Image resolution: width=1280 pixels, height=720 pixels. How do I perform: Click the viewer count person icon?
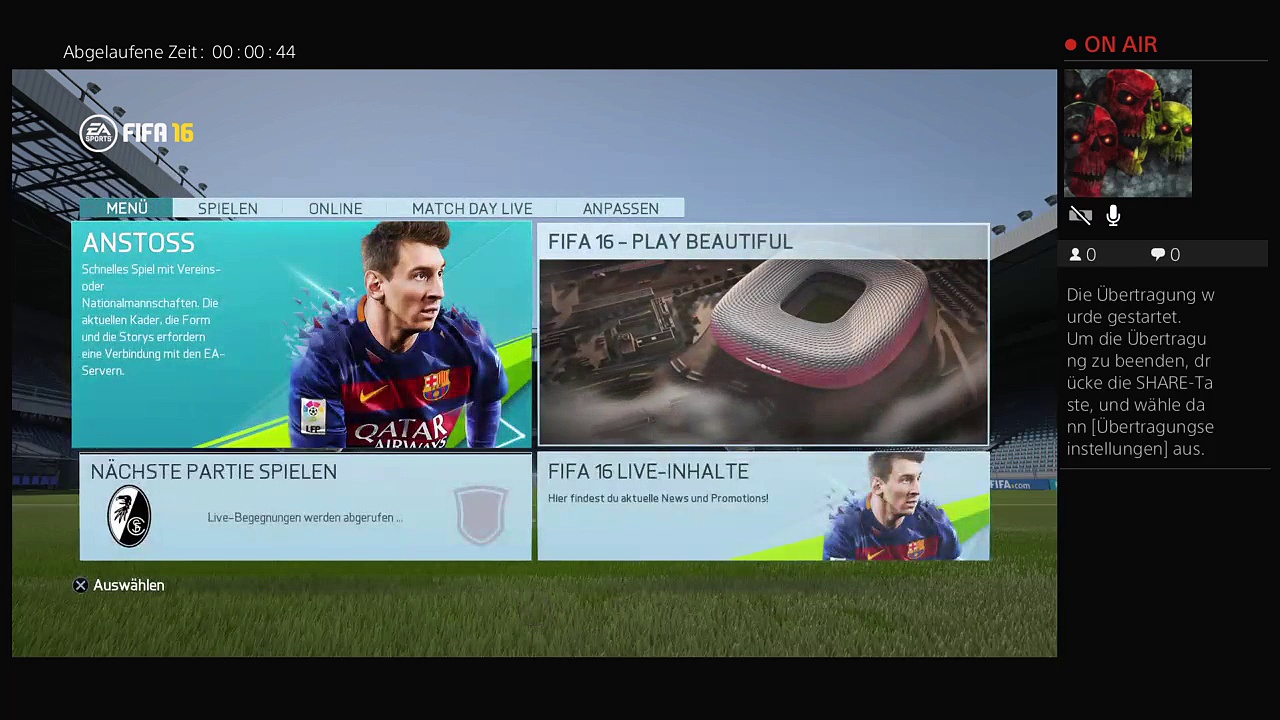pyautogui.click(x=1076, y=255)
